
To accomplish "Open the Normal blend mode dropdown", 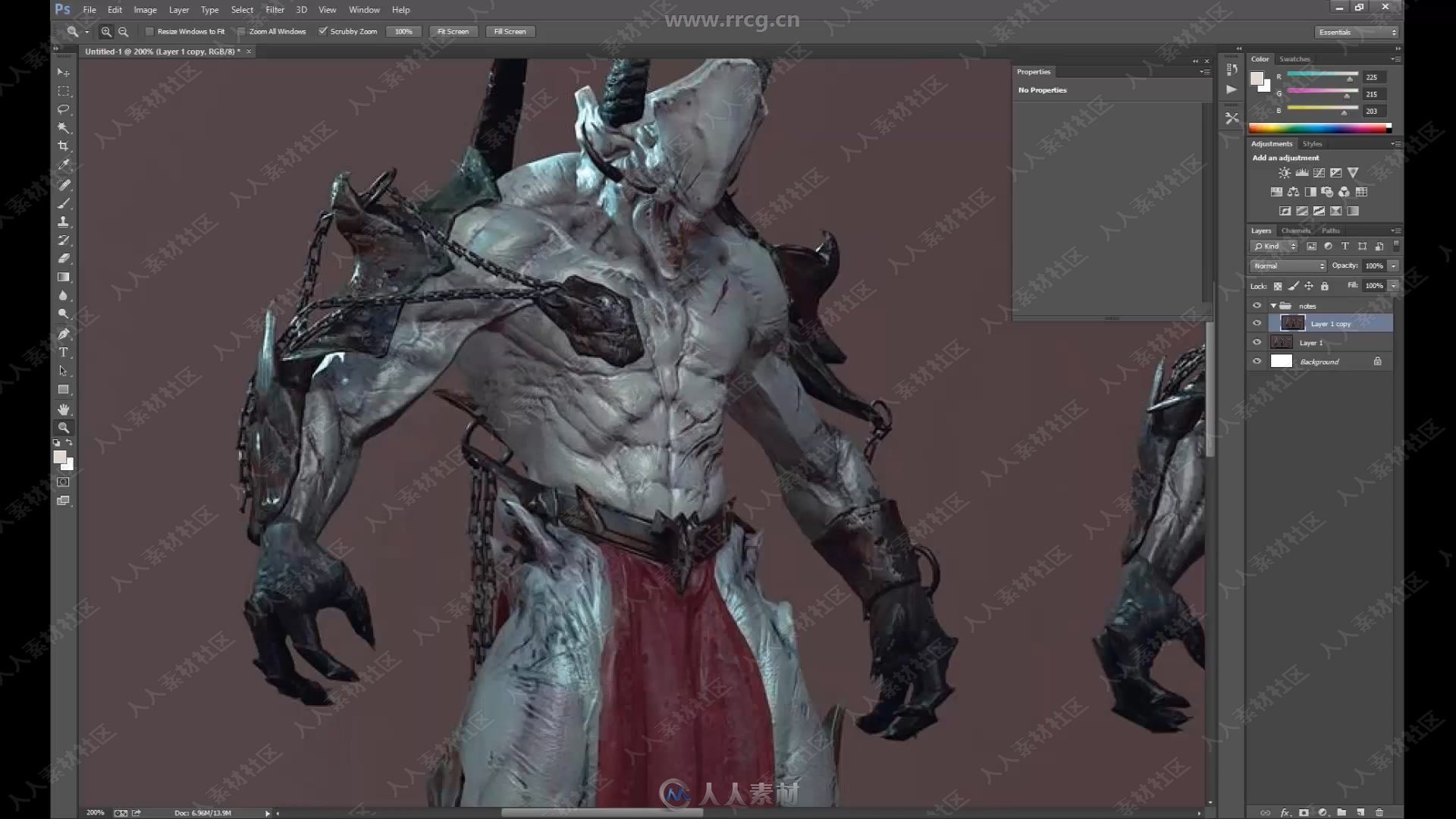I will (x=1288, y=266).
